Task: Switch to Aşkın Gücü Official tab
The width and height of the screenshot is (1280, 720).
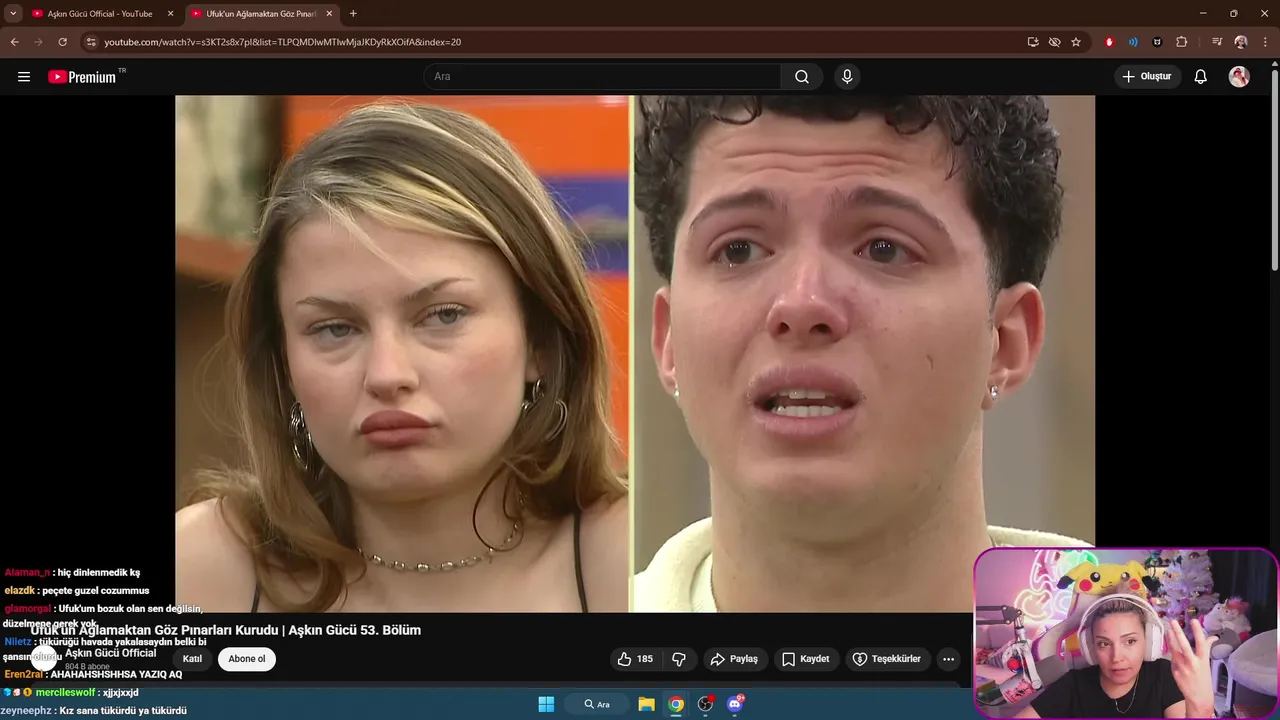Action: coord(100,14)
